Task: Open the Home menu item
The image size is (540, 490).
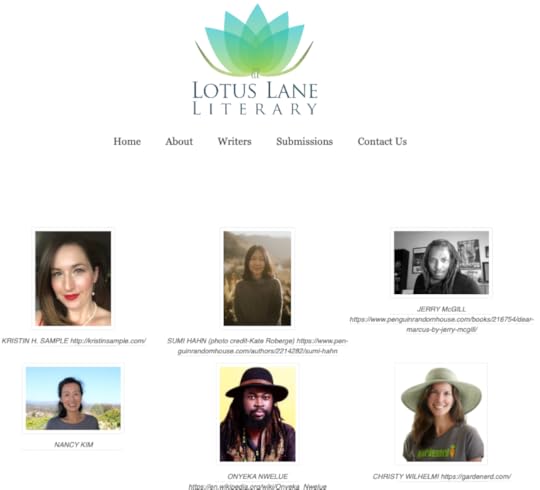Action: 127,142
